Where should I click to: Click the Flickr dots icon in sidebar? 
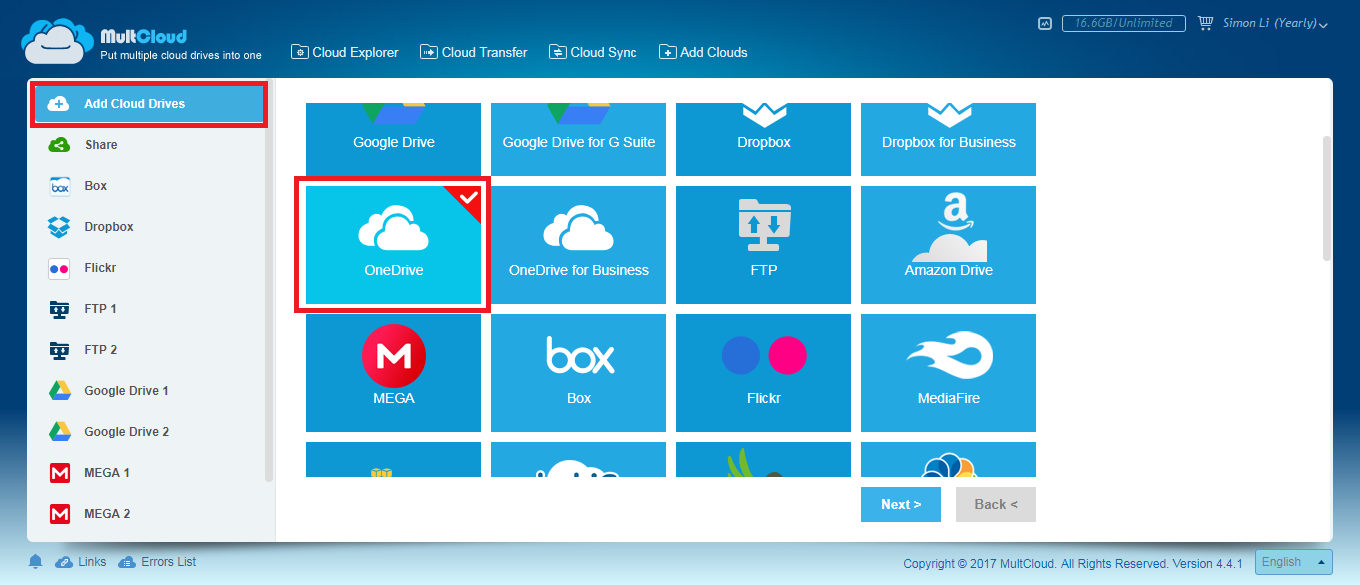coord(59,268)
